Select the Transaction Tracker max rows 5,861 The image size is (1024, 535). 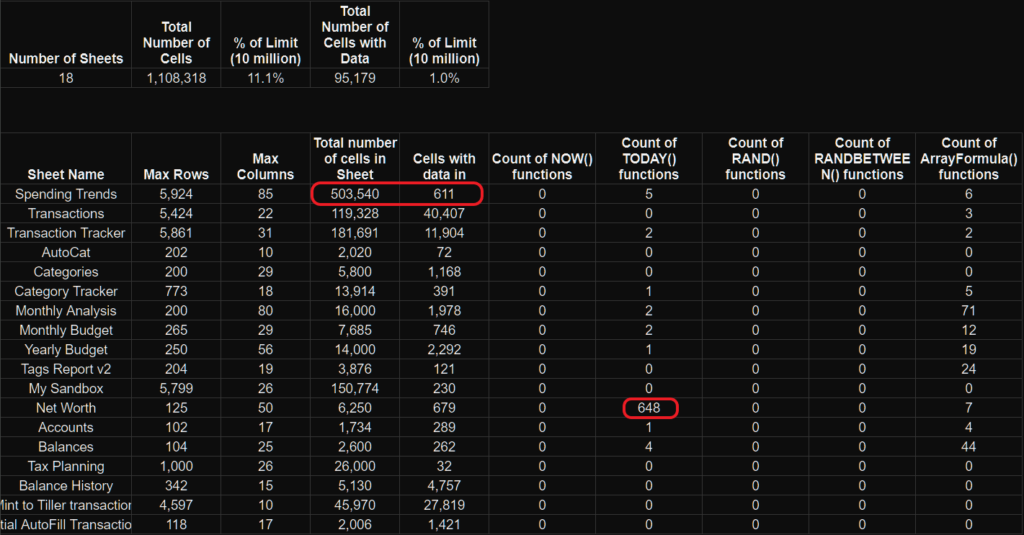pyautogui.click(x=176, y=233)
